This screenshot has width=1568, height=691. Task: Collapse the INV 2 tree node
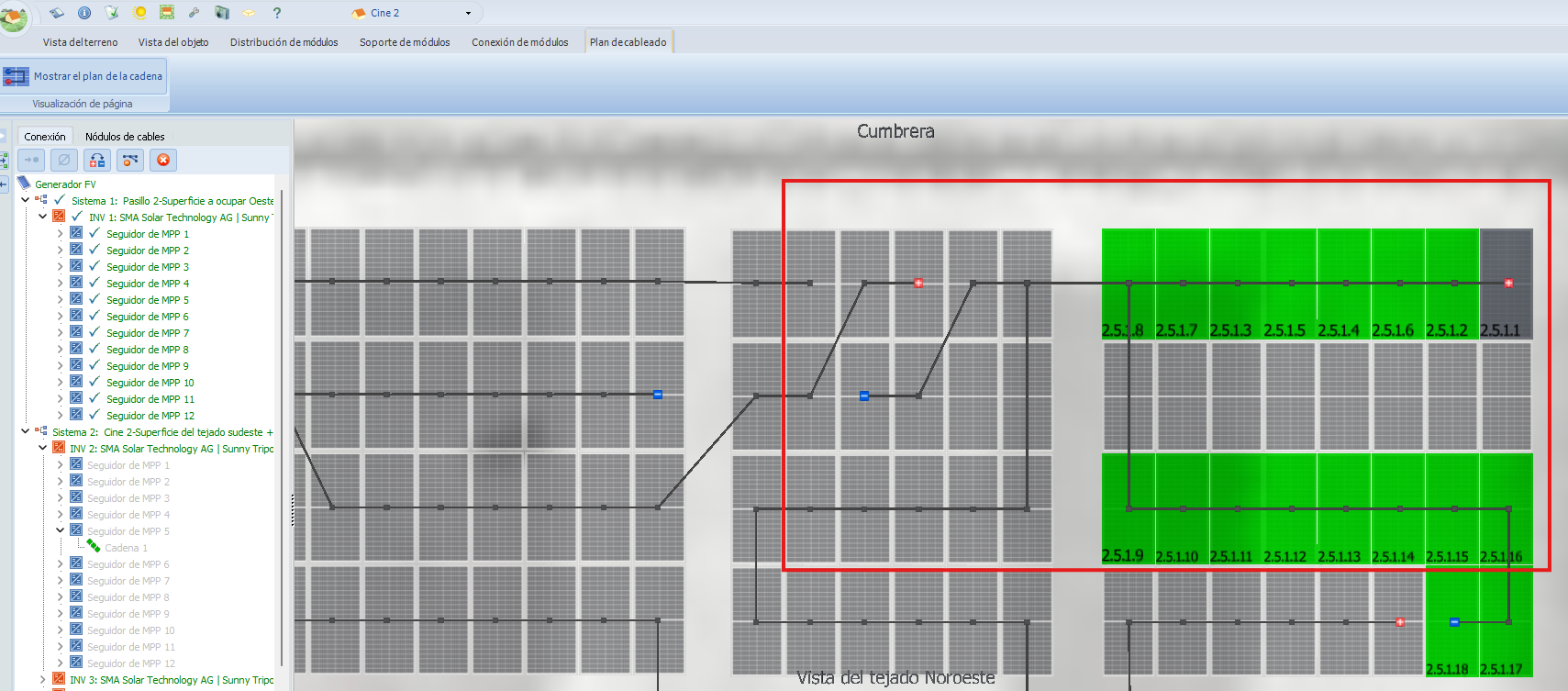(x=42, y=448)
